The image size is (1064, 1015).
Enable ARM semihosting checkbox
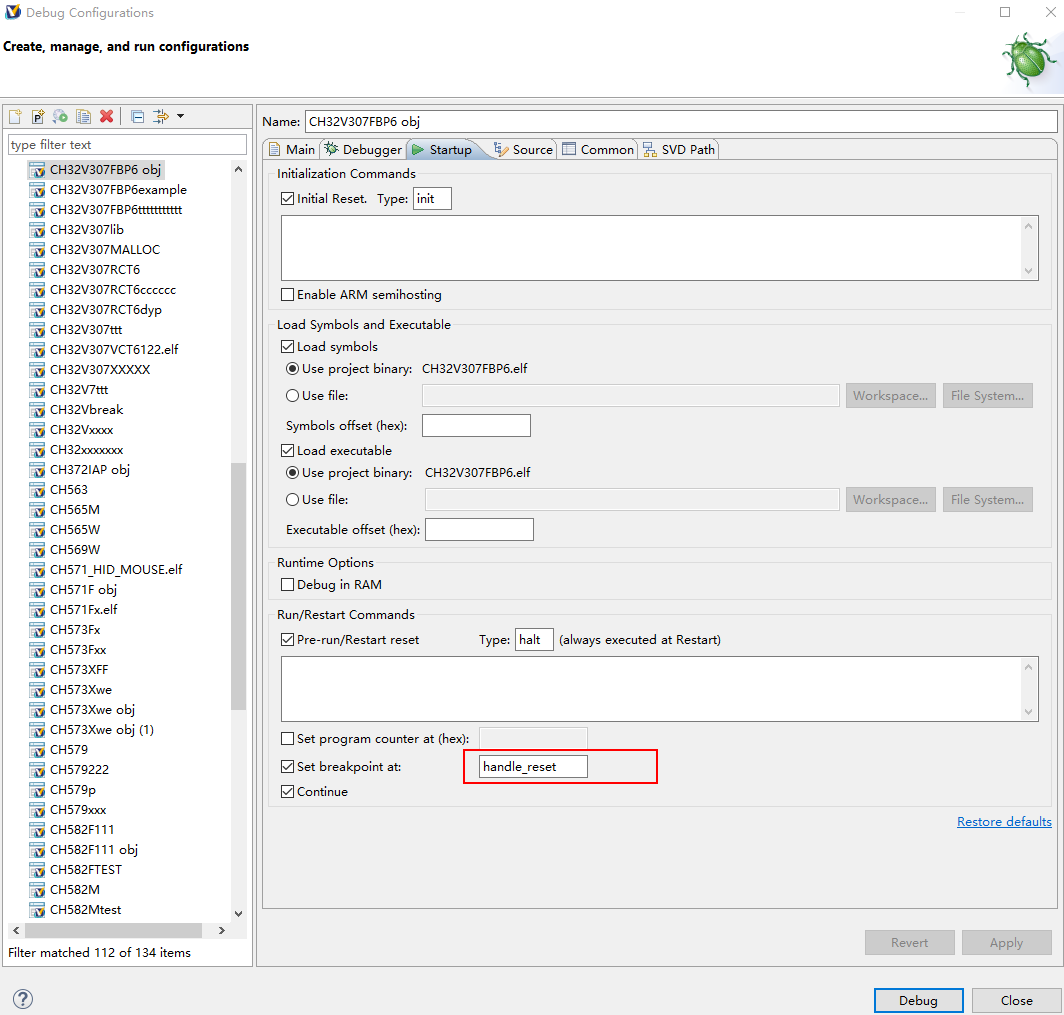click(x=288, y=295)
